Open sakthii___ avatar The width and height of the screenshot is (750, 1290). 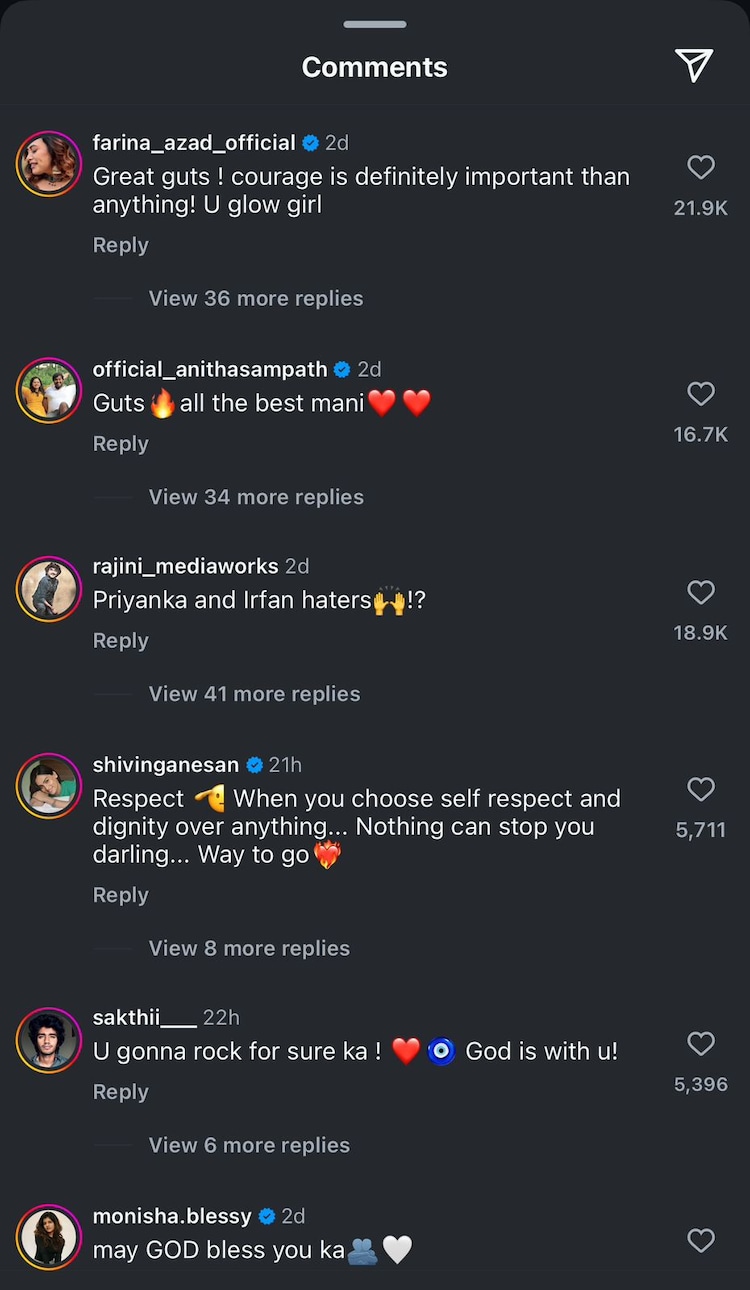coord(48,1040)
